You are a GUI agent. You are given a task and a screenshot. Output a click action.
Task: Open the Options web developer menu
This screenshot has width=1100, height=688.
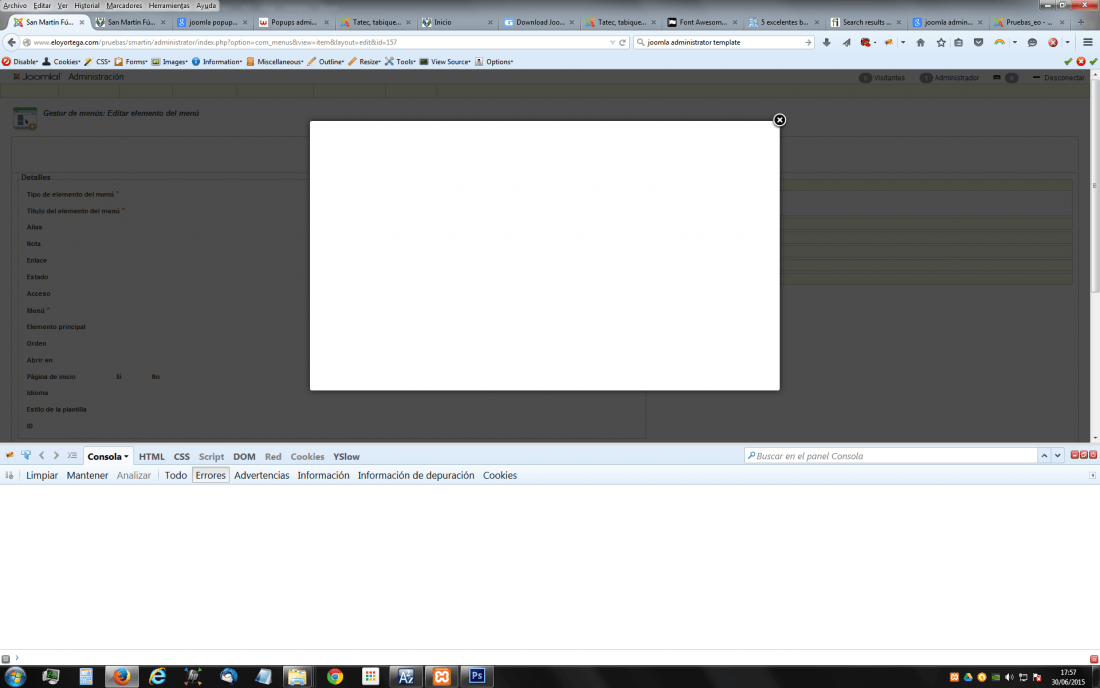click(x=494, y=62)
